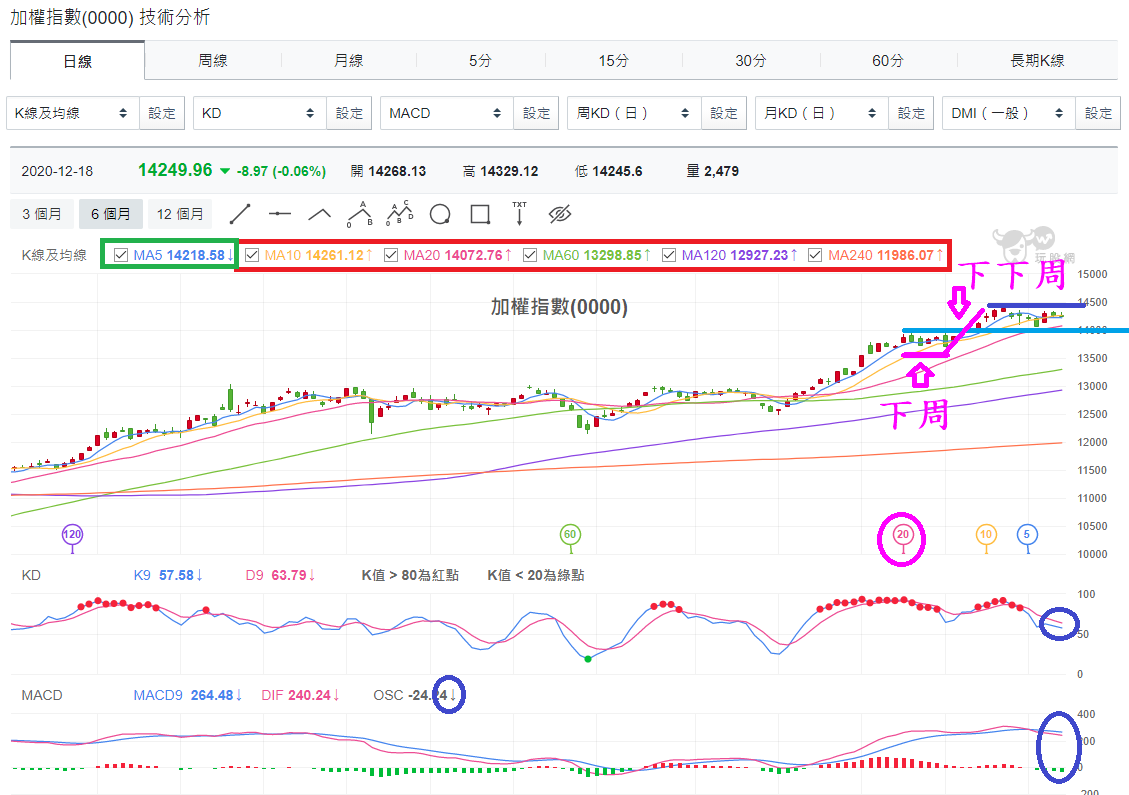1129x795 pixels.
Task: Click 設定 next to DMI(一般) dropdown
Action: click(1098, 113)
